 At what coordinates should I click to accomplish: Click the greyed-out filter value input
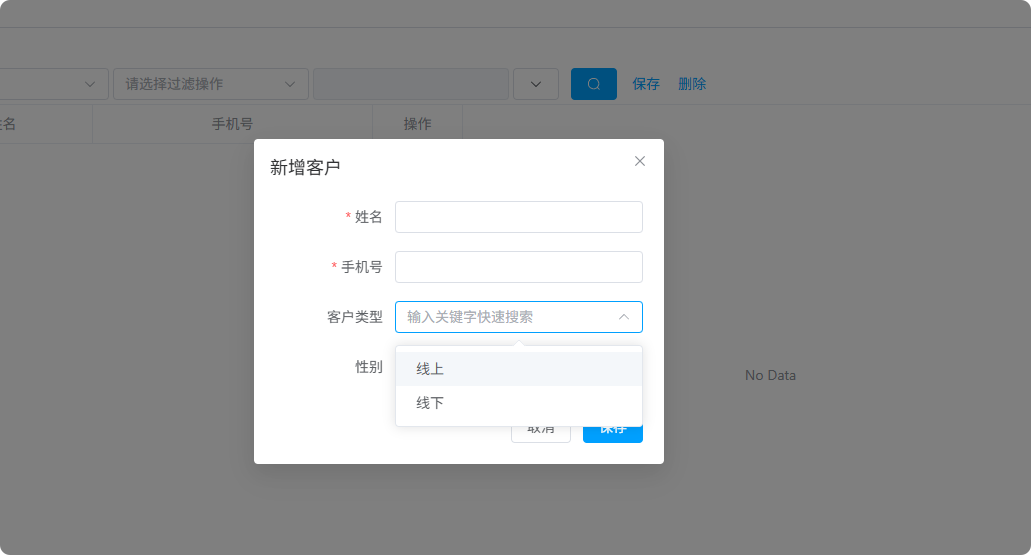(x=411, y=84)
